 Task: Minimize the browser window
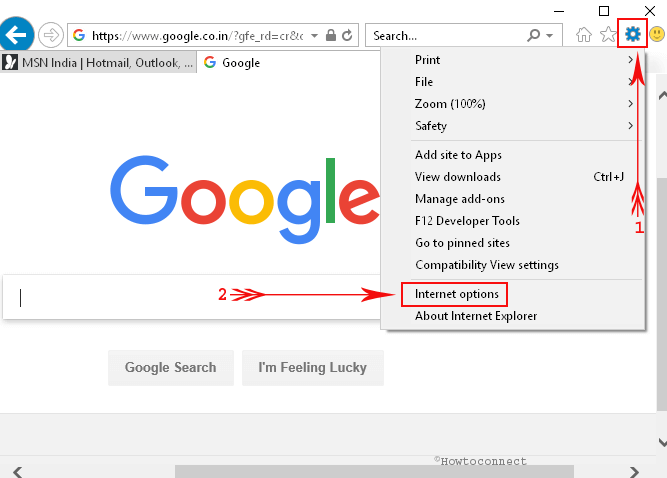coord(559,11)
